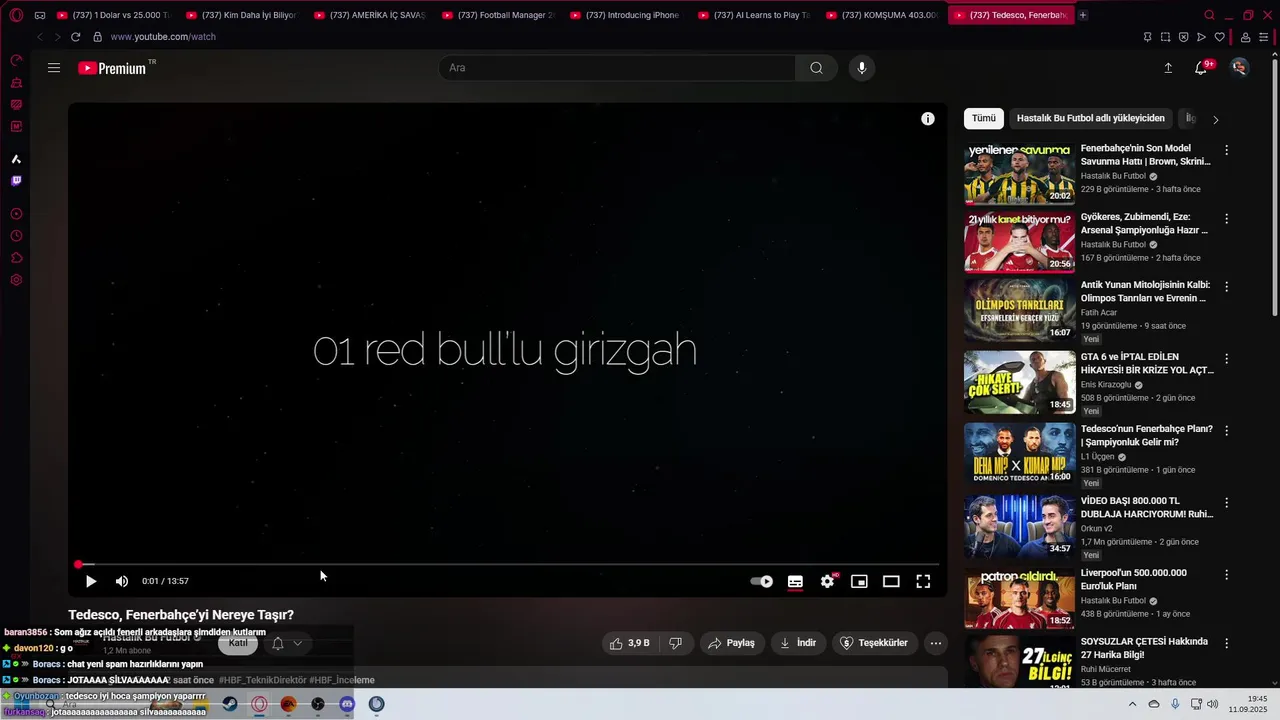Click inside the Ara search field
Image resolution: width=1280 pixels, height=720 pixels.
click(617, 68)
